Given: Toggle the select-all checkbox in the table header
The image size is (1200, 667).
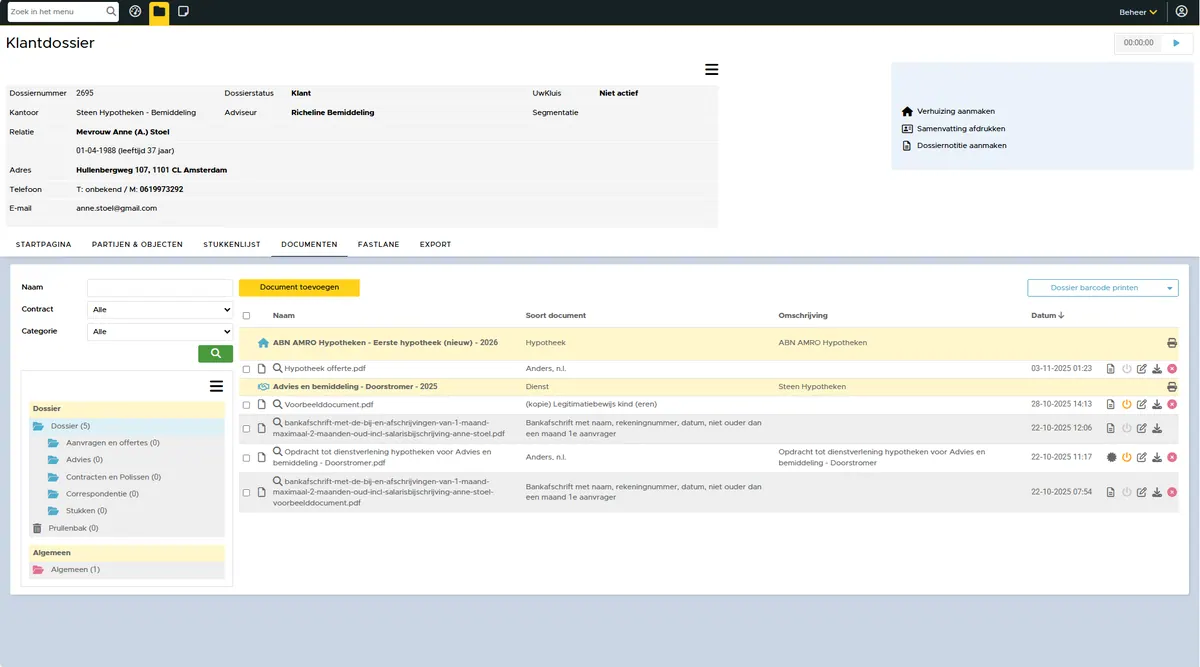Looking at the screenshot, I should (247, 316).
